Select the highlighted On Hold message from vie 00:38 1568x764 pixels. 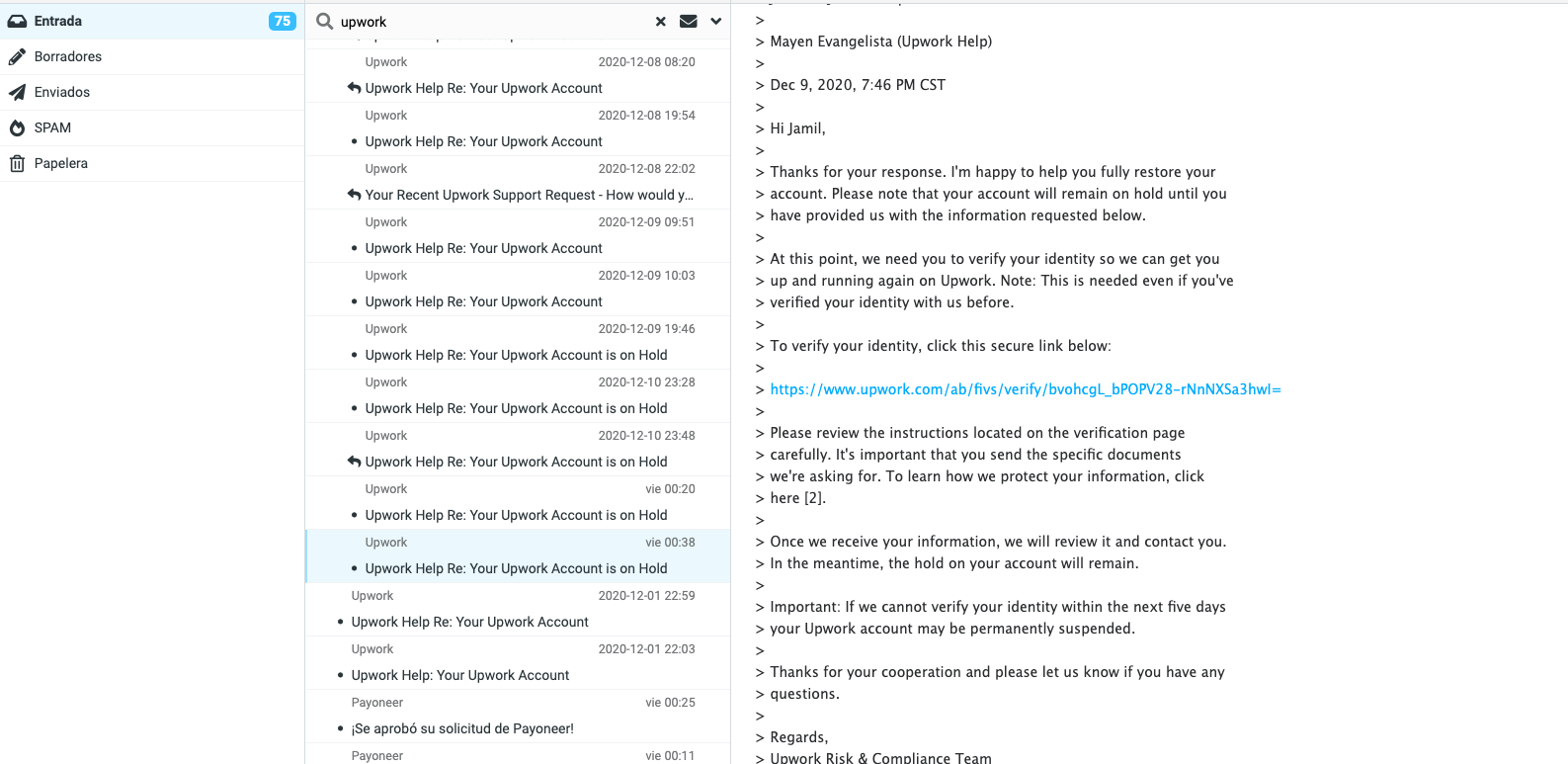pos(516,568)
